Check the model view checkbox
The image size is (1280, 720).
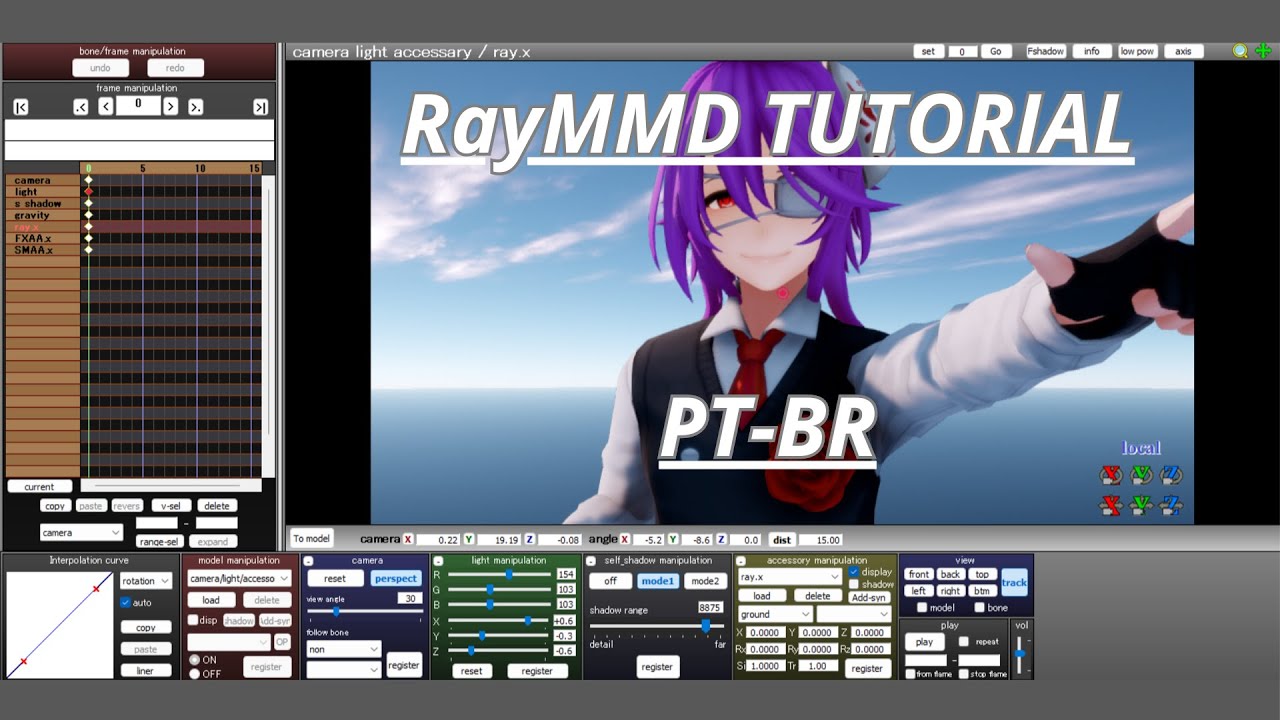click(x=922, y=608)
